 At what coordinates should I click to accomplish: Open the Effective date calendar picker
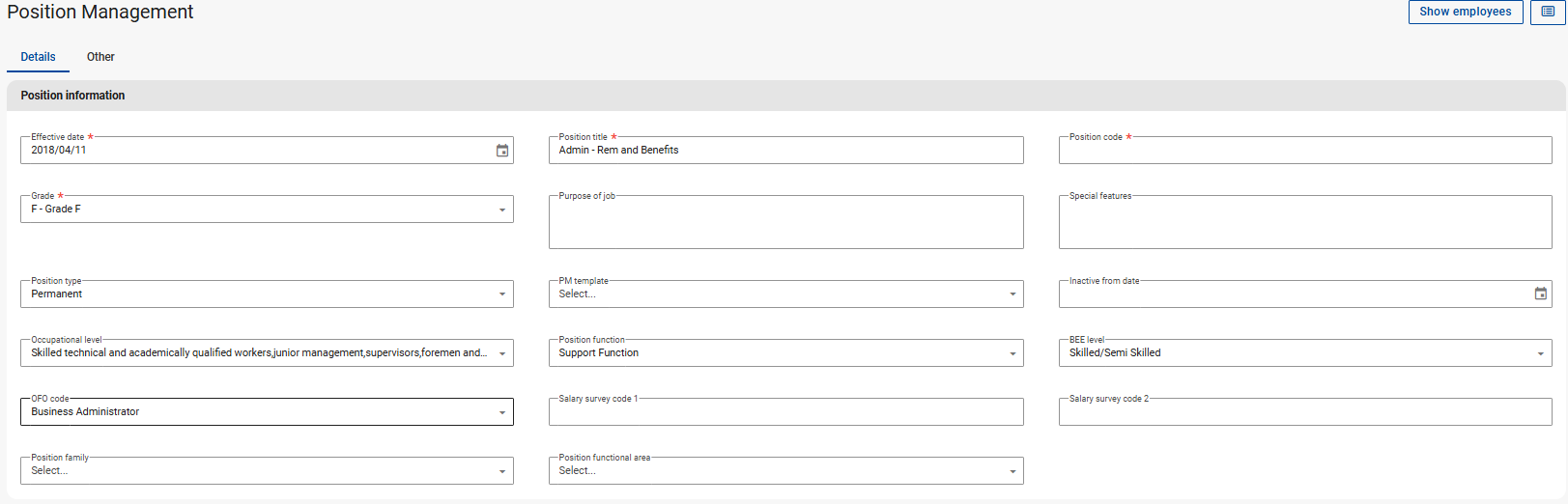click(502, 151)
